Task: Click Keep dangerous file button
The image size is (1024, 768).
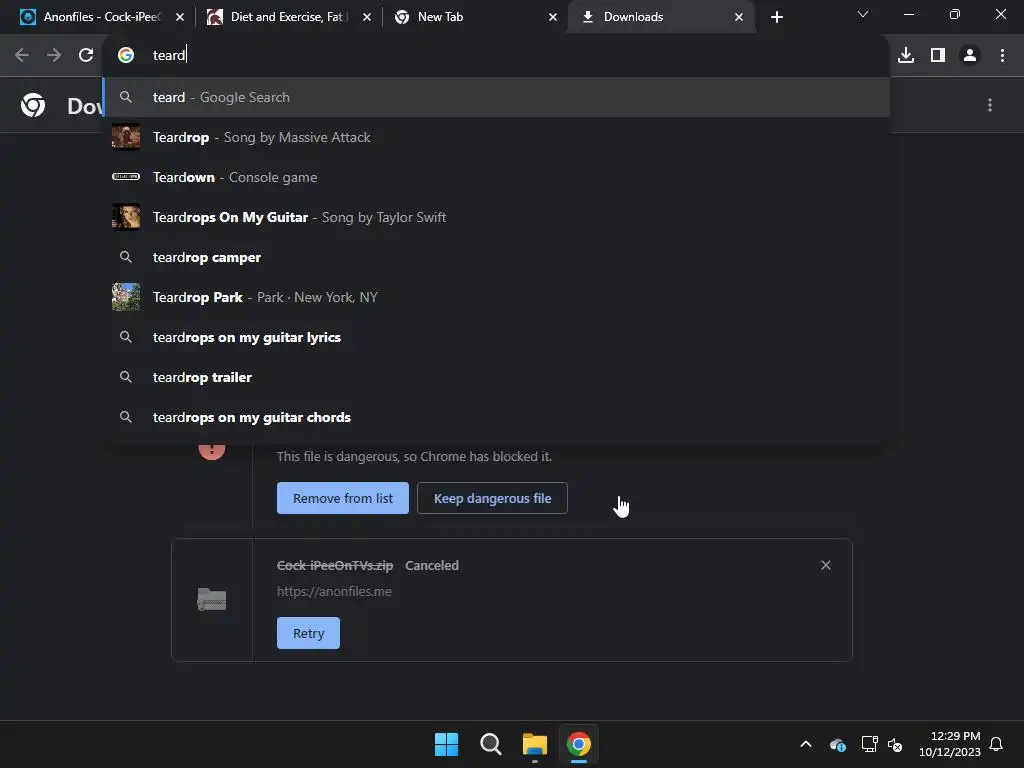Action: pyautogui.click(x=492, y=498)
